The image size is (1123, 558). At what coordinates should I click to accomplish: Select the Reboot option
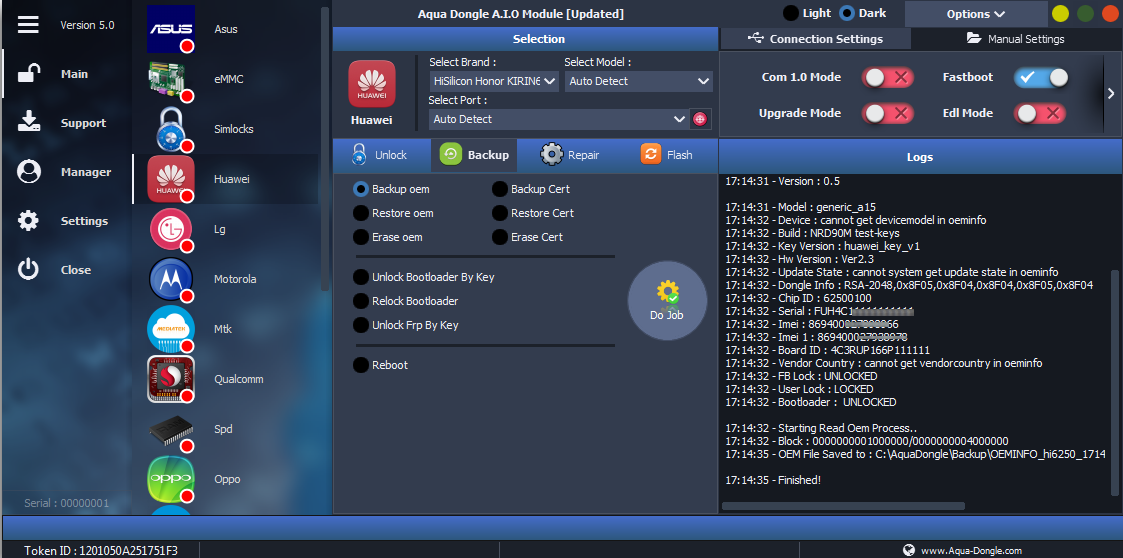[x=361, y=365]
